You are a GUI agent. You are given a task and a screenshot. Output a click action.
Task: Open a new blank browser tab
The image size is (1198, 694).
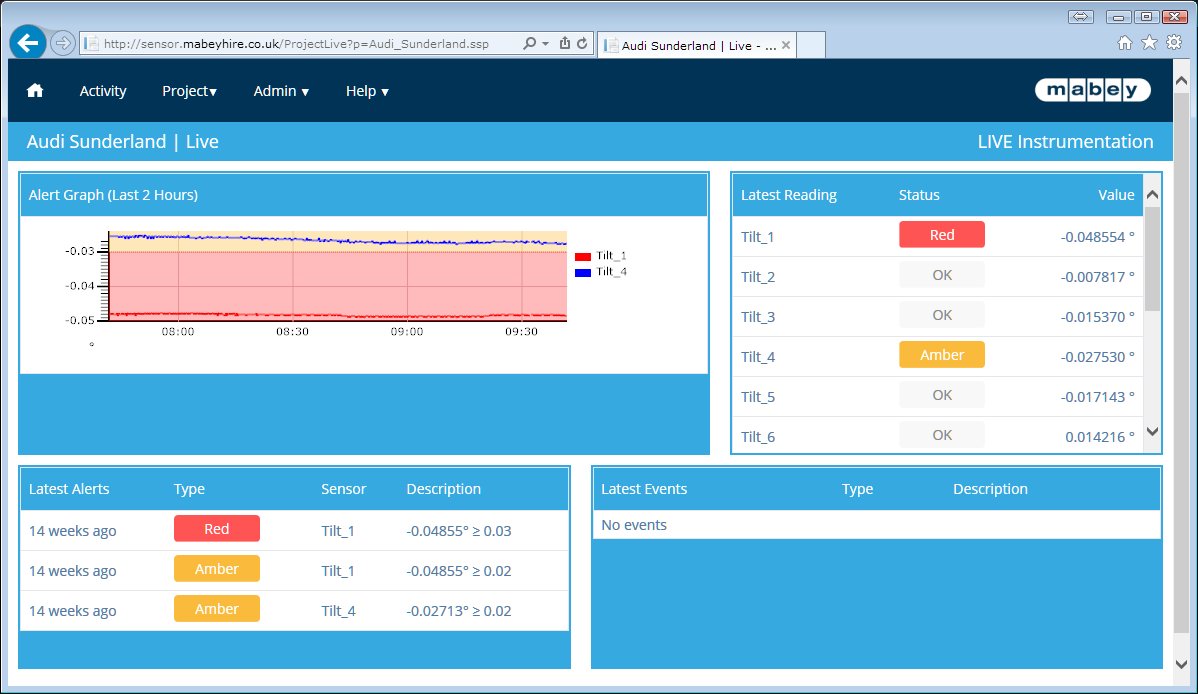(811, 45)
